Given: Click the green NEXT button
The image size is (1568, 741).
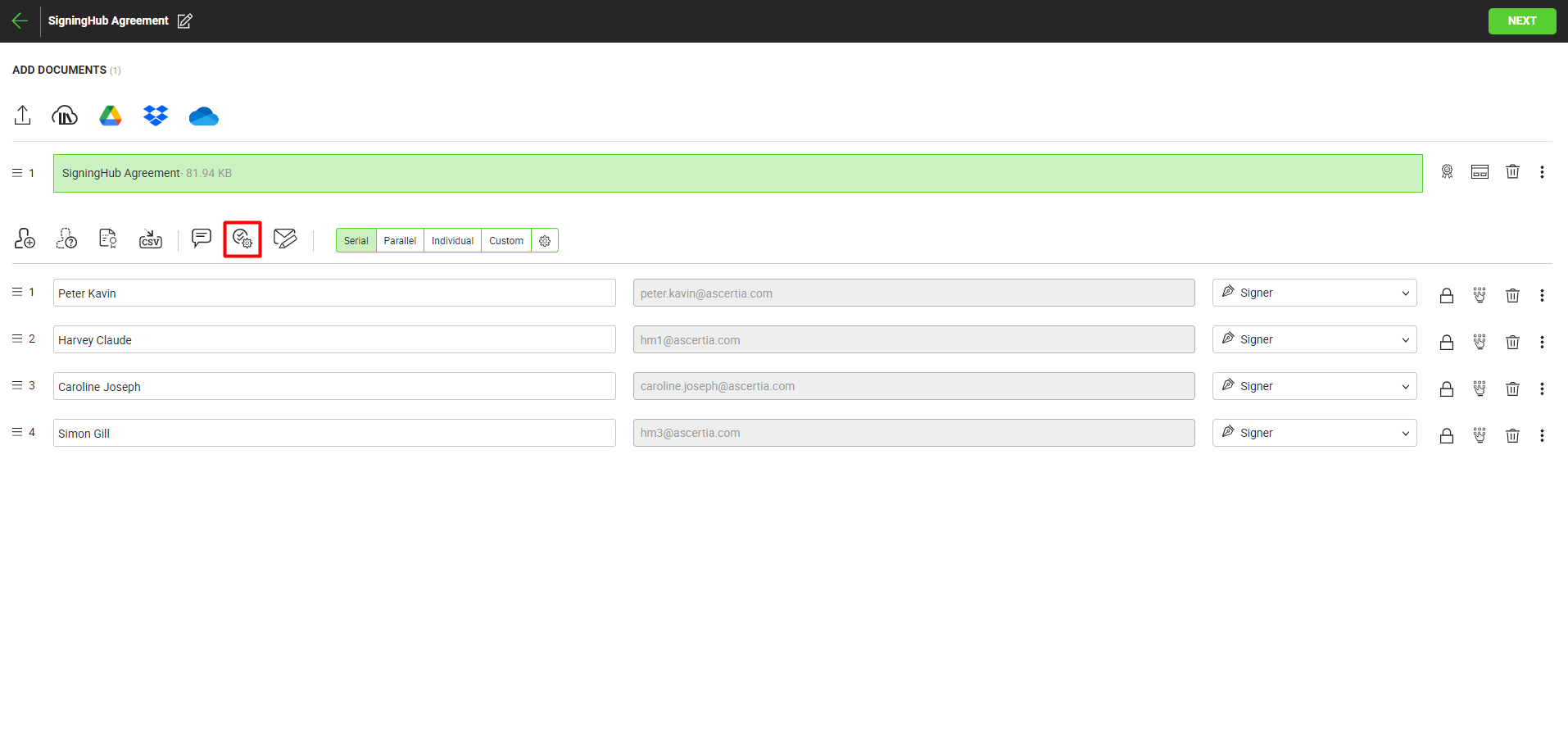Looking at the screenshot, I should 1521,21.
